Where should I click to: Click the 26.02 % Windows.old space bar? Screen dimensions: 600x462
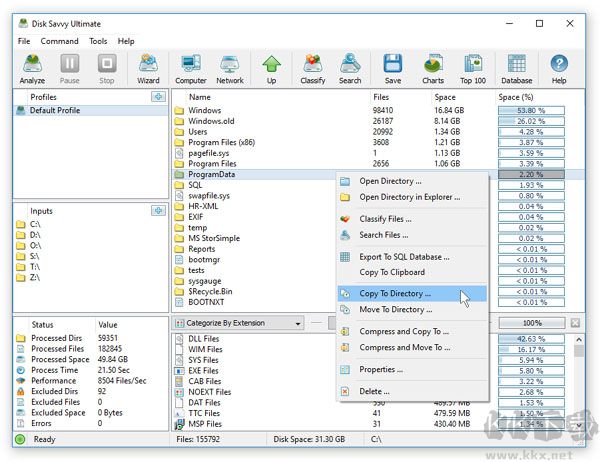[x=531, y=121]
